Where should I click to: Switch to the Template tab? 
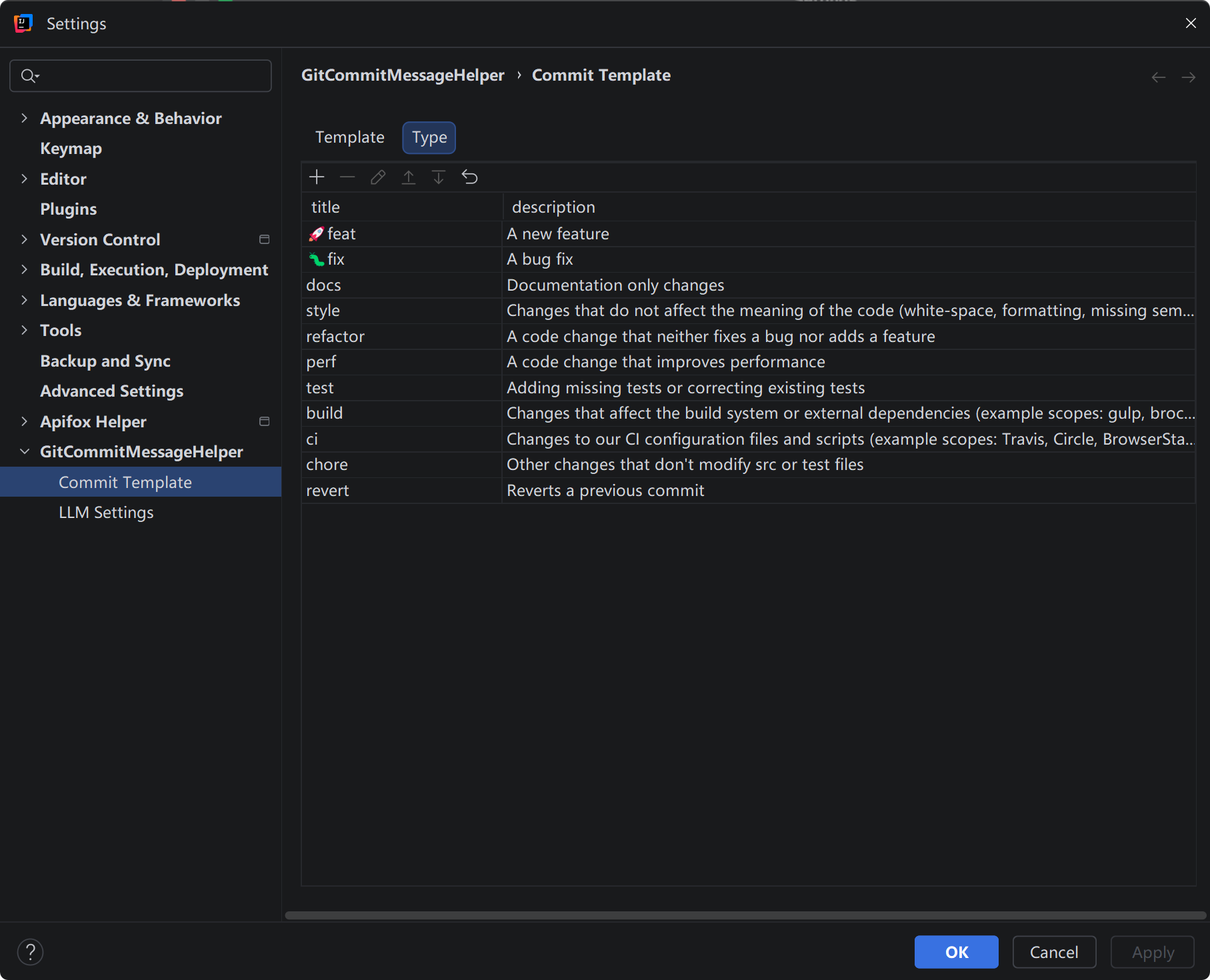pyautogui.click(x=350, y=137)
